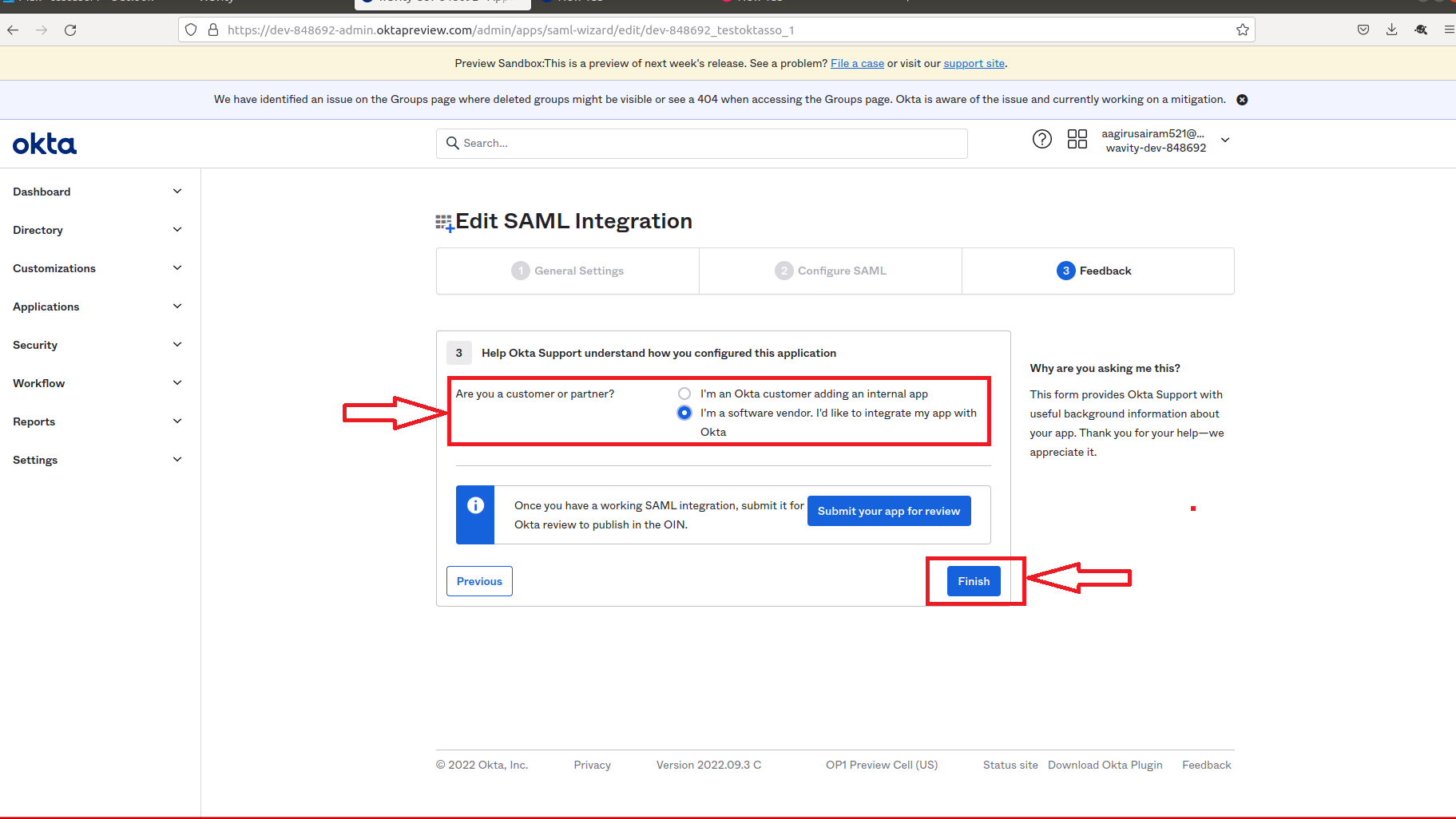Click the Version 2022.09.3 C text
The image size is (1456, 819).
tap(708, 765)
